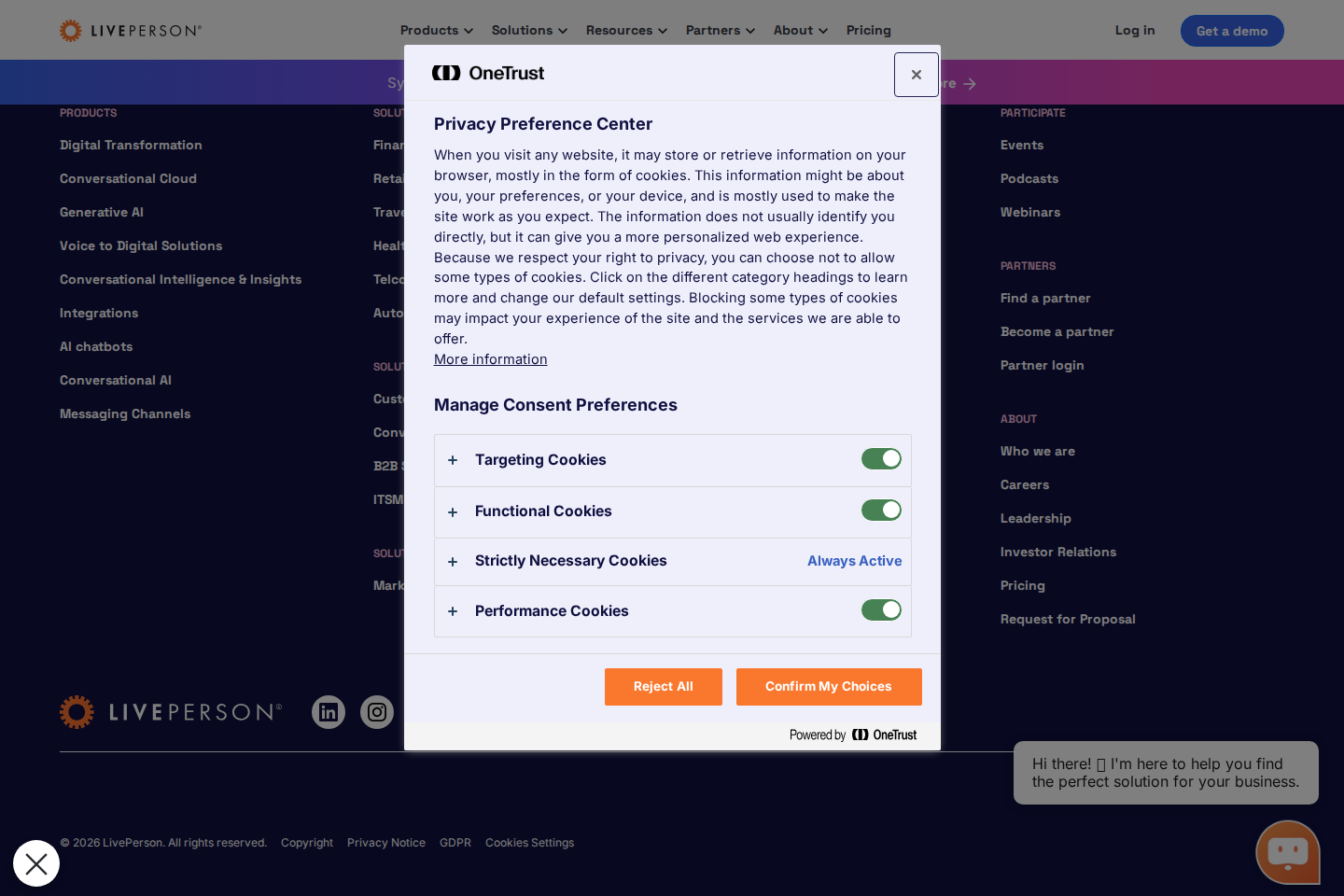The image size is (1344, 896).
Task: Click the OneTrust logo in dialog header
Action: tap(488, 73)
